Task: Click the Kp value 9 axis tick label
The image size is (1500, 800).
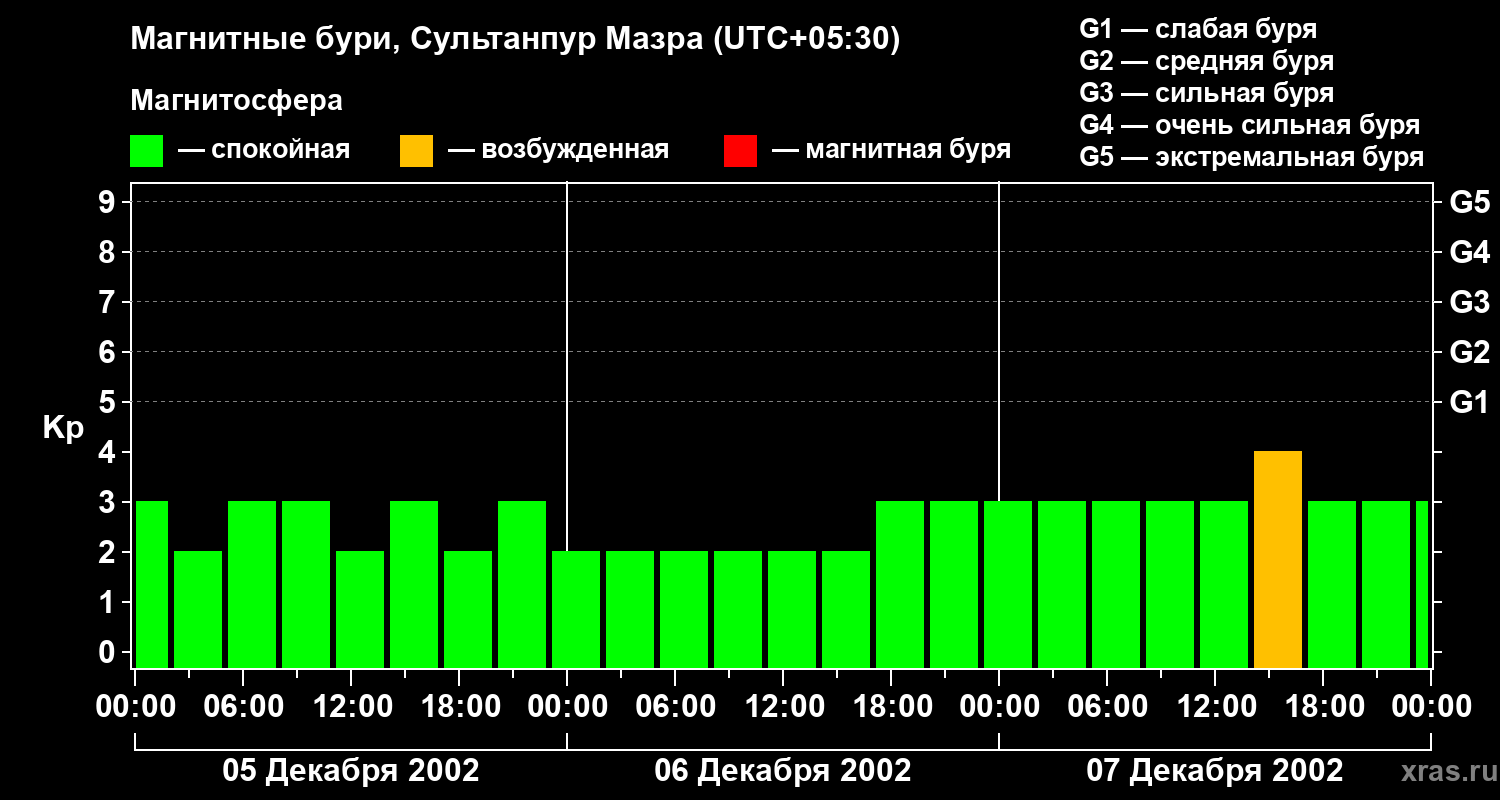Action: [x=109, y=203]
